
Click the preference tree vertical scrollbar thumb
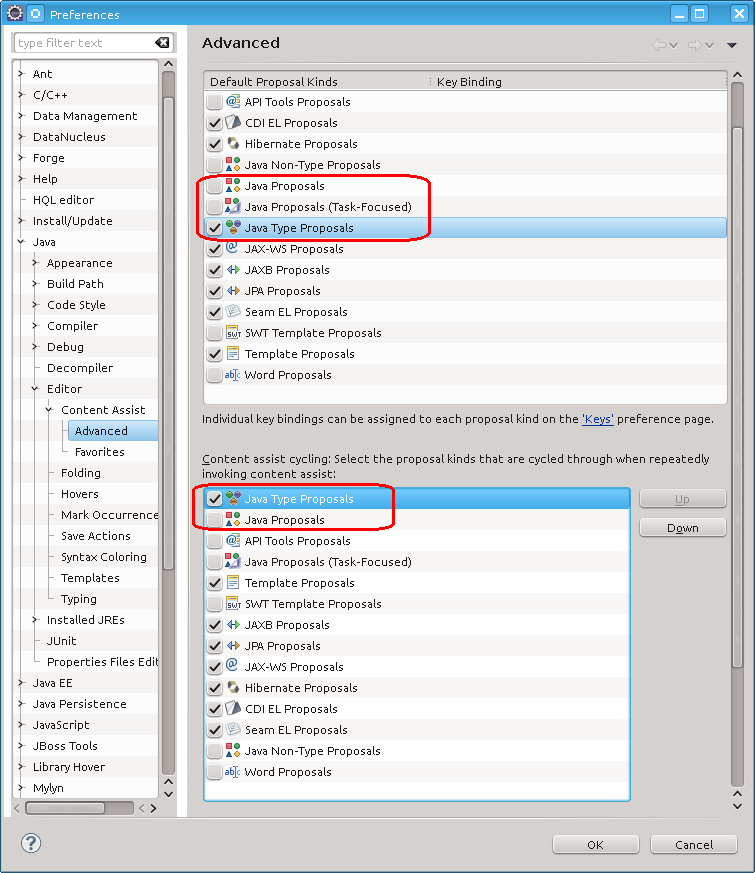[169, 334]
